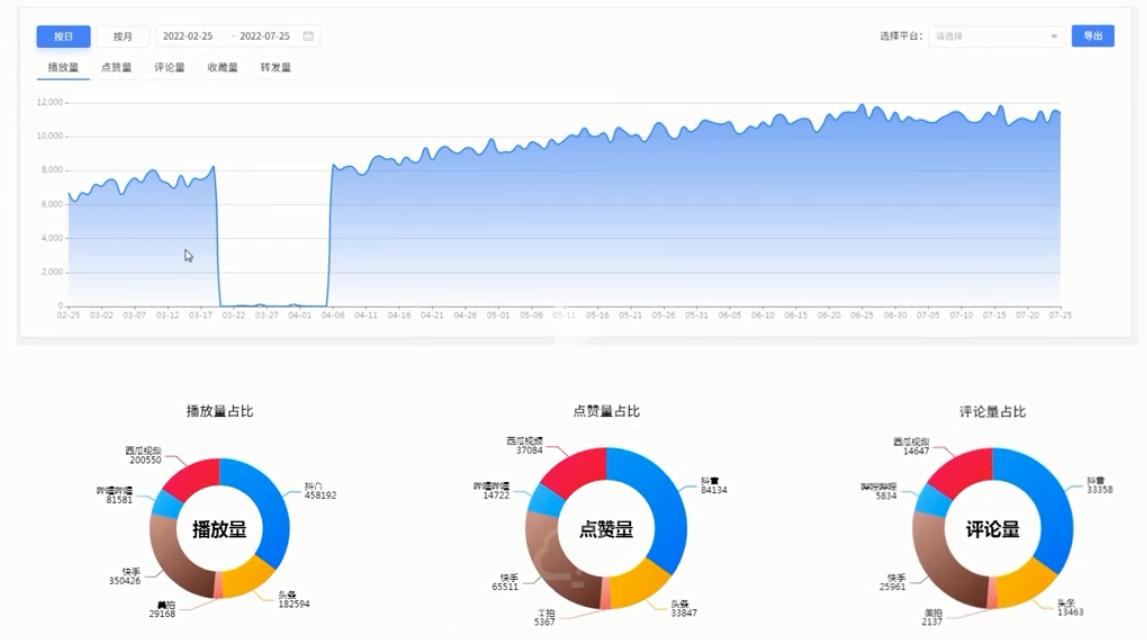Select the 播放量 tab
Image resolution: width=1147 pixels, height=640 pixels.
tap(63, 68)
